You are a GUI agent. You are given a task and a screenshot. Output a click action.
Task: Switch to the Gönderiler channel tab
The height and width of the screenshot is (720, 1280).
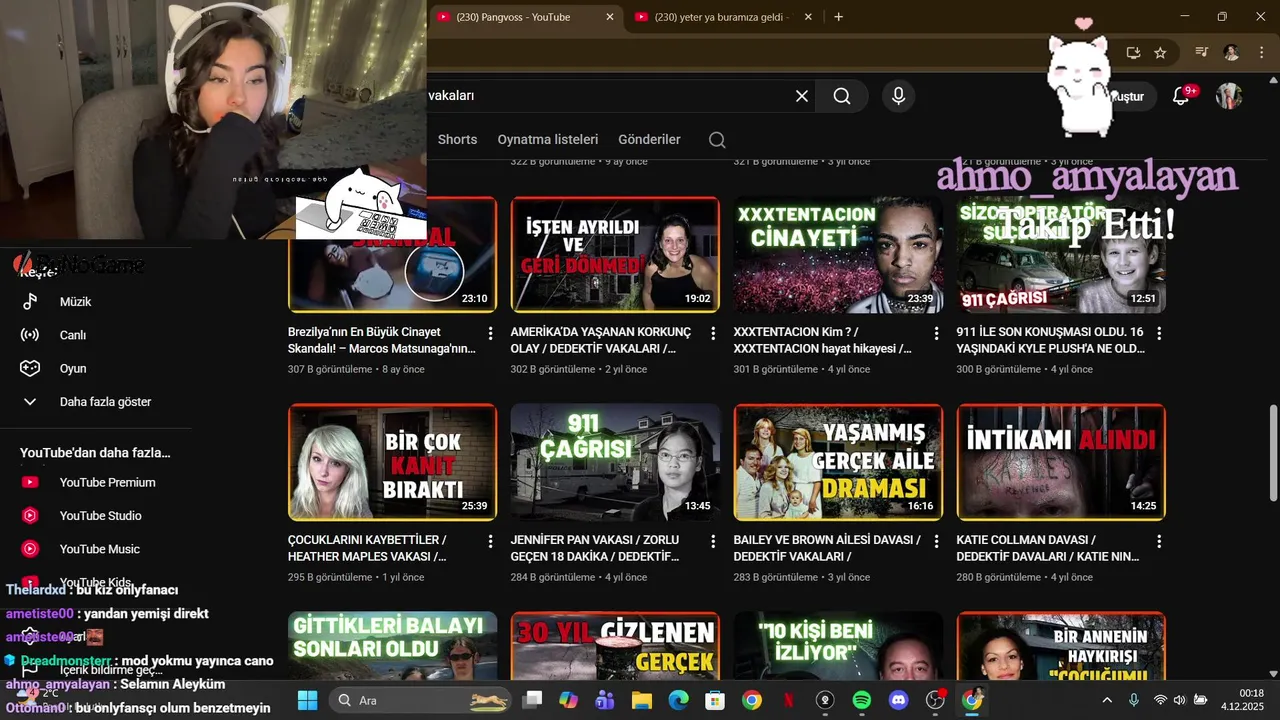pyautogui.click(x=649, y=140)
